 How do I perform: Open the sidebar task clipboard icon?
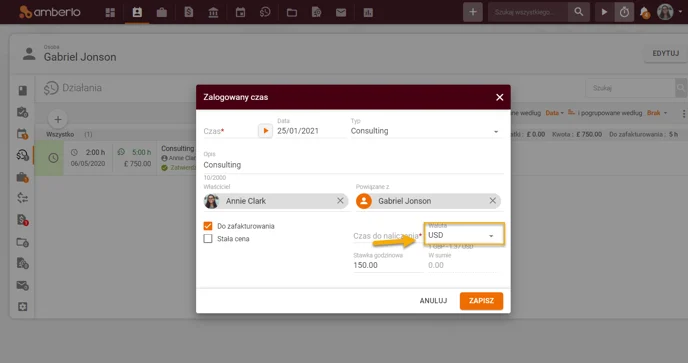[22, 112]
